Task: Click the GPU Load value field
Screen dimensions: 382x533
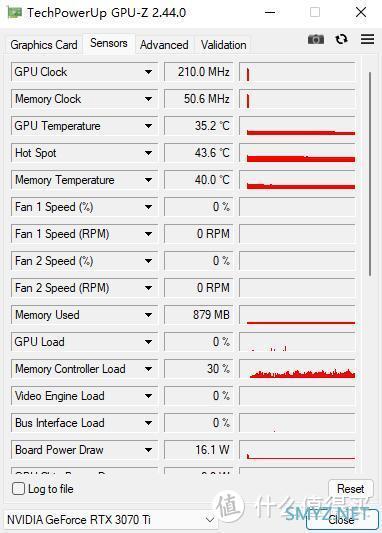Action: point(198,342)
